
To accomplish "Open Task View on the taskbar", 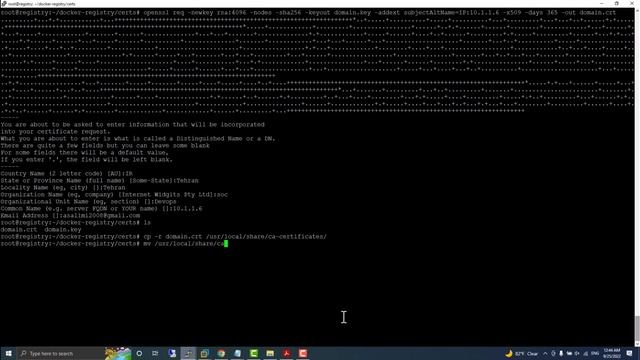I will click(x=155, y=353).
